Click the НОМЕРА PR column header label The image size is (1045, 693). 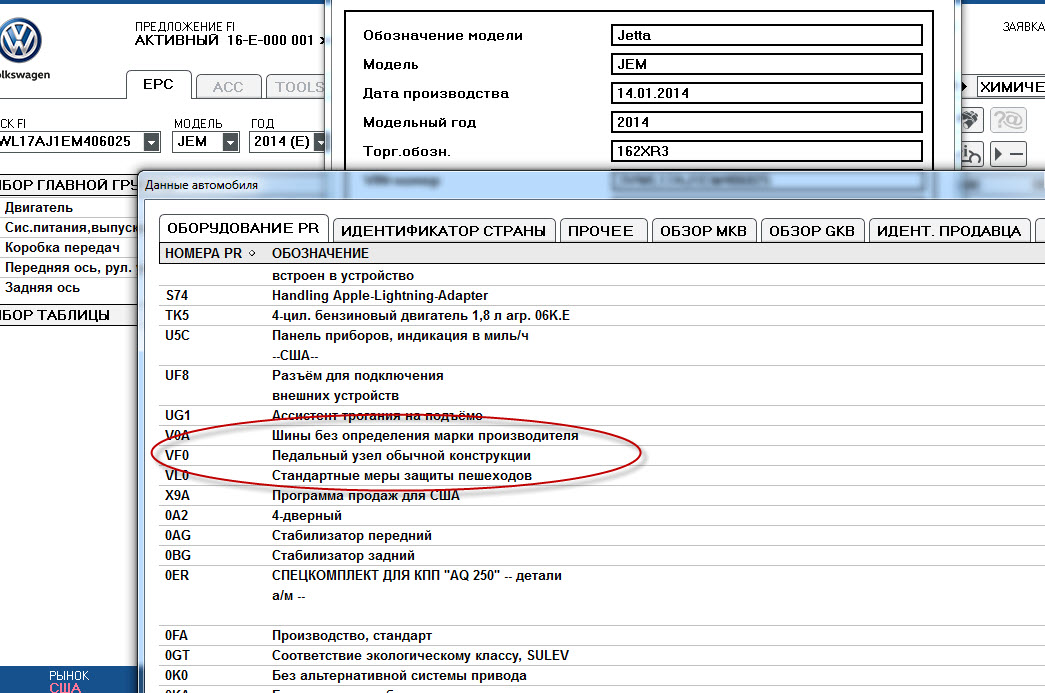click(x=203, y=253)
